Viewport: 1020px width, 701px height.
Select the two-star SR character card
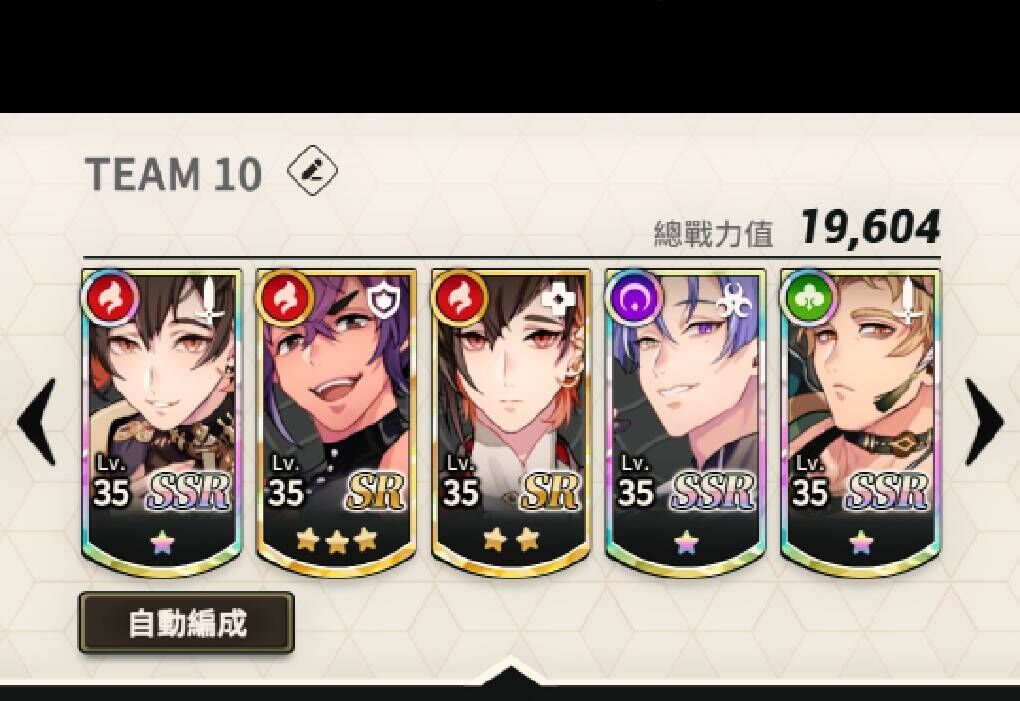(511, 423)
